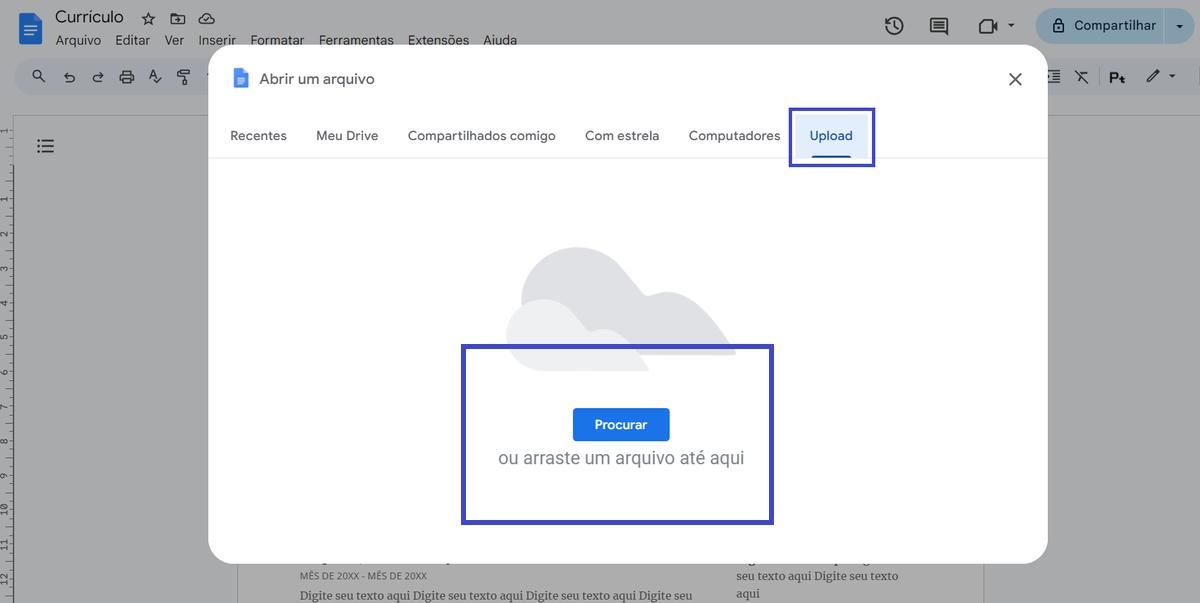Open search within the document

pos(38,76)
